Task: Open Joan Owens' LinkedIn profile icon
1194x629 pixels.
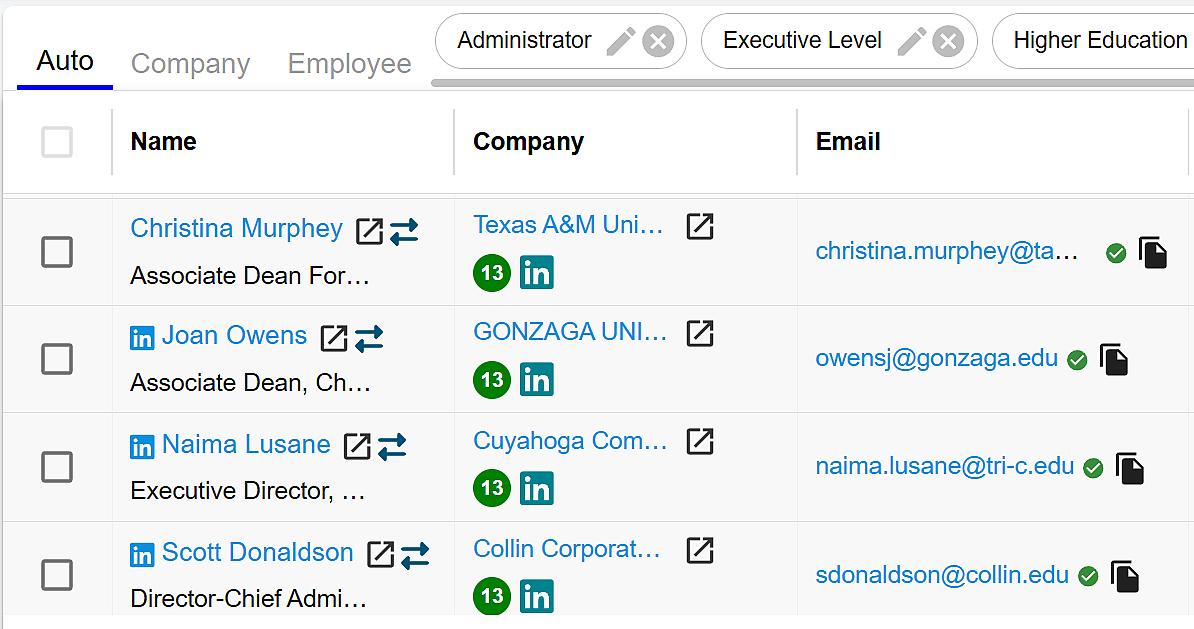Action: pos(143,338)
